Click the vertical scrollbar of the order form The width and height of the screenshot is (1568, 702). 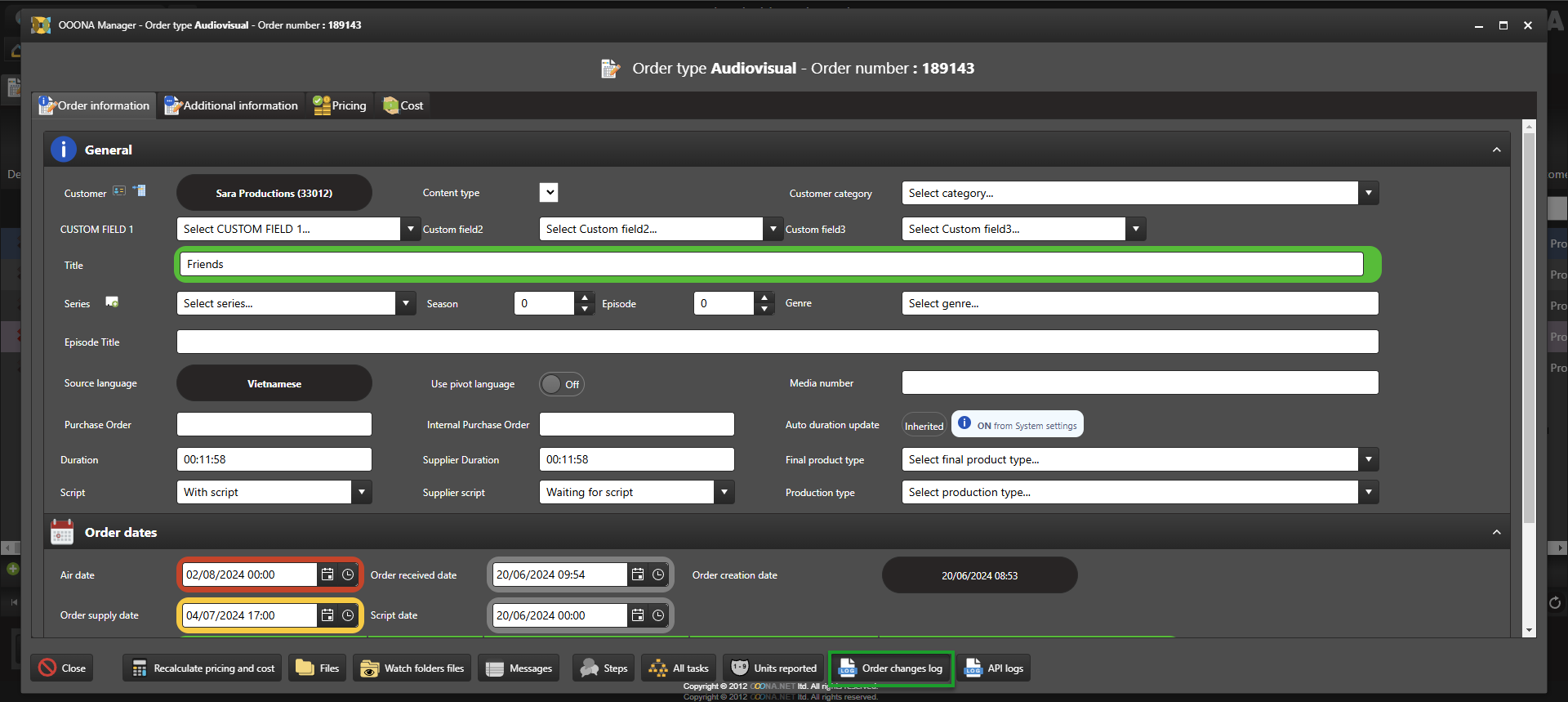1529,327
